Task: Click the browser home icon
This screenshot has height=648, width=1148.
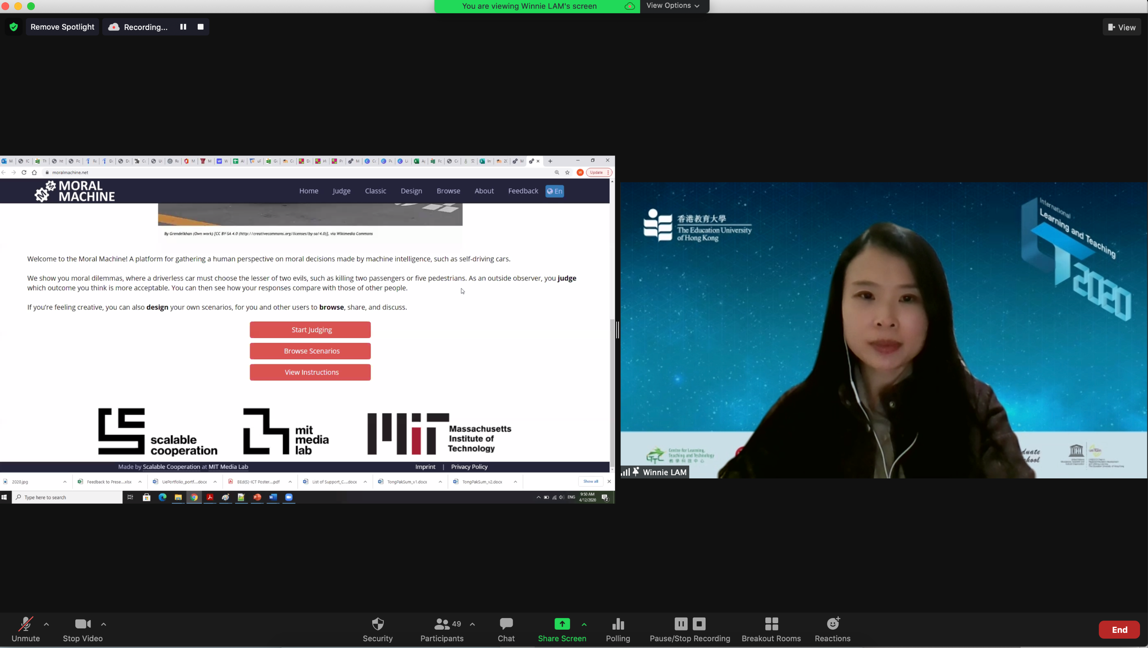Action: click(34, 173)
